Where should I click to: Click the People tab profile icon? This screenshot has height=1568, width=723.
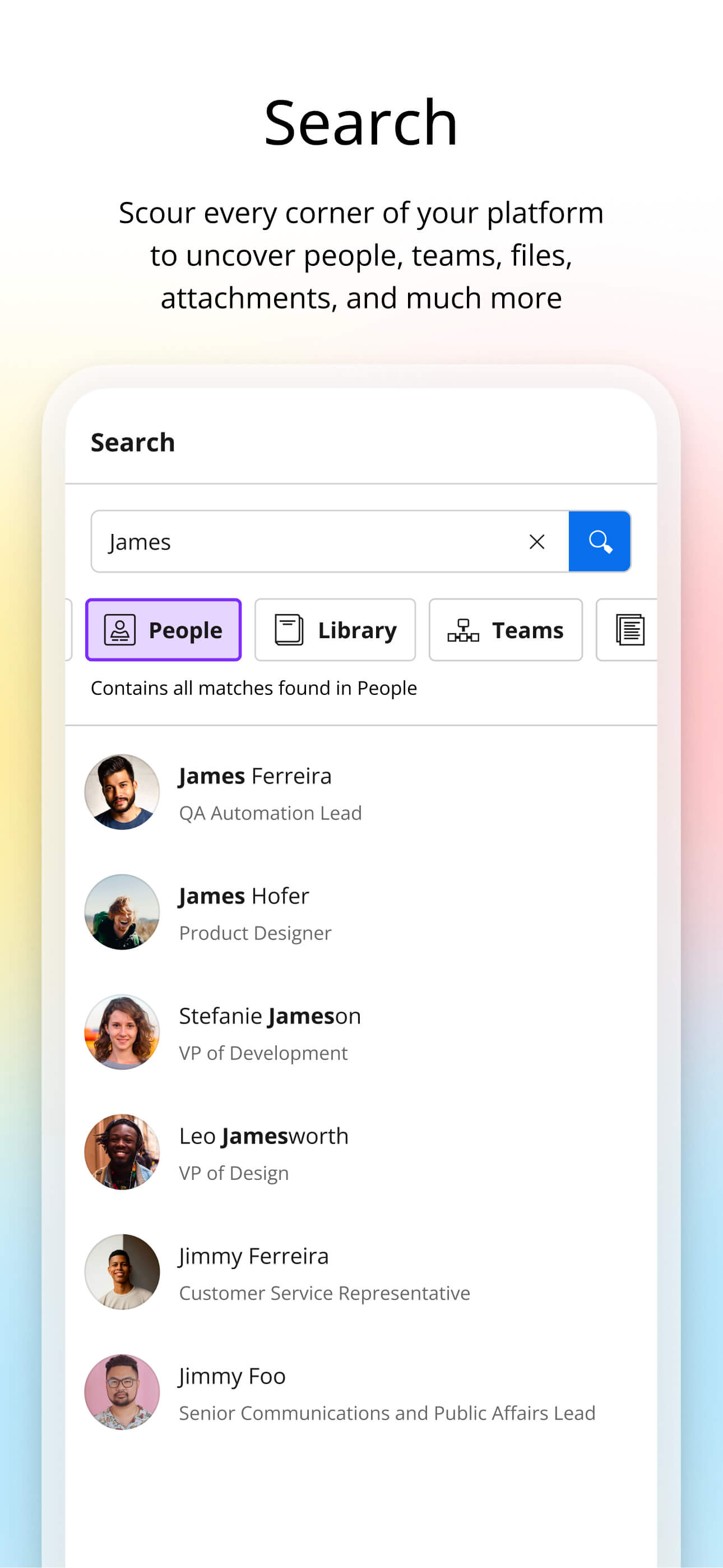(x=120, y=629)
